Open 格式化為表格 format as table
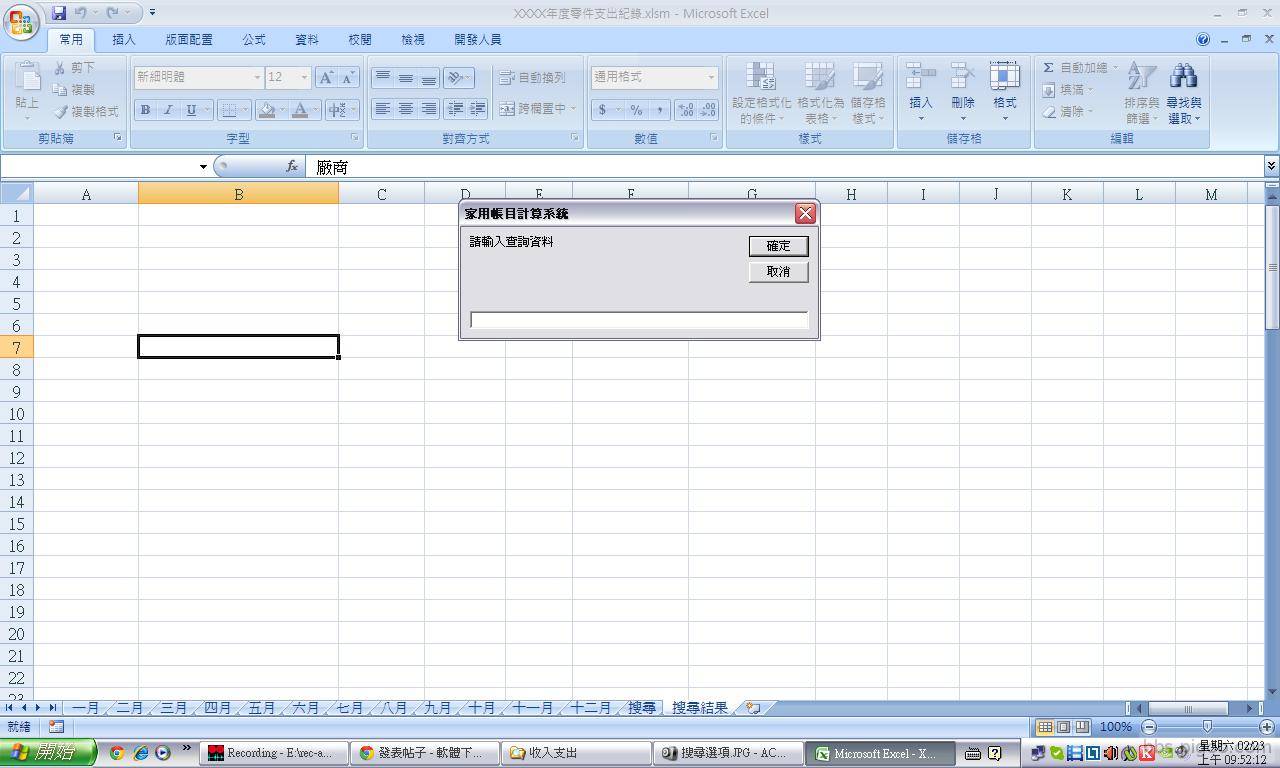Image resolution: width=1280 pixels, height=768 pixels. tap(820, 93)
